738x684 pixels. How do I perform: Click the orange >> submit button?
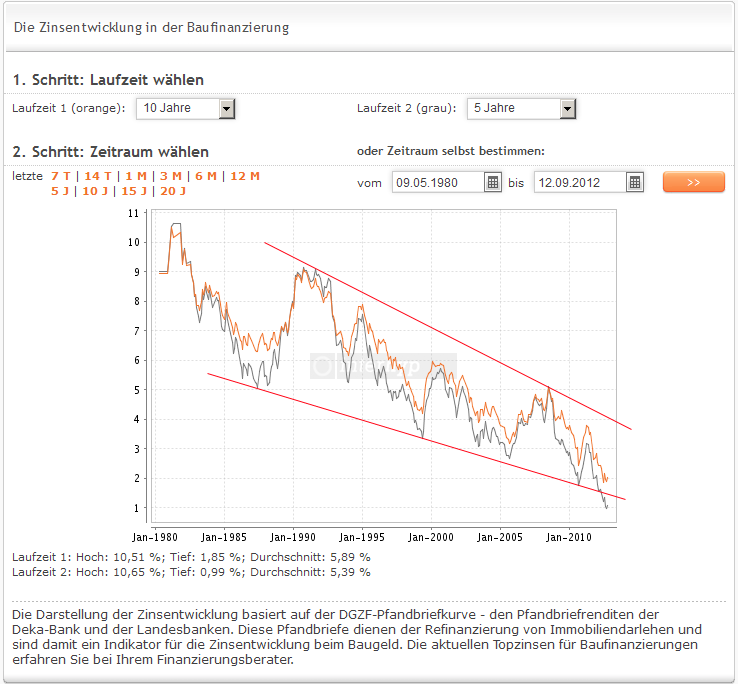(x=693, y=182)
